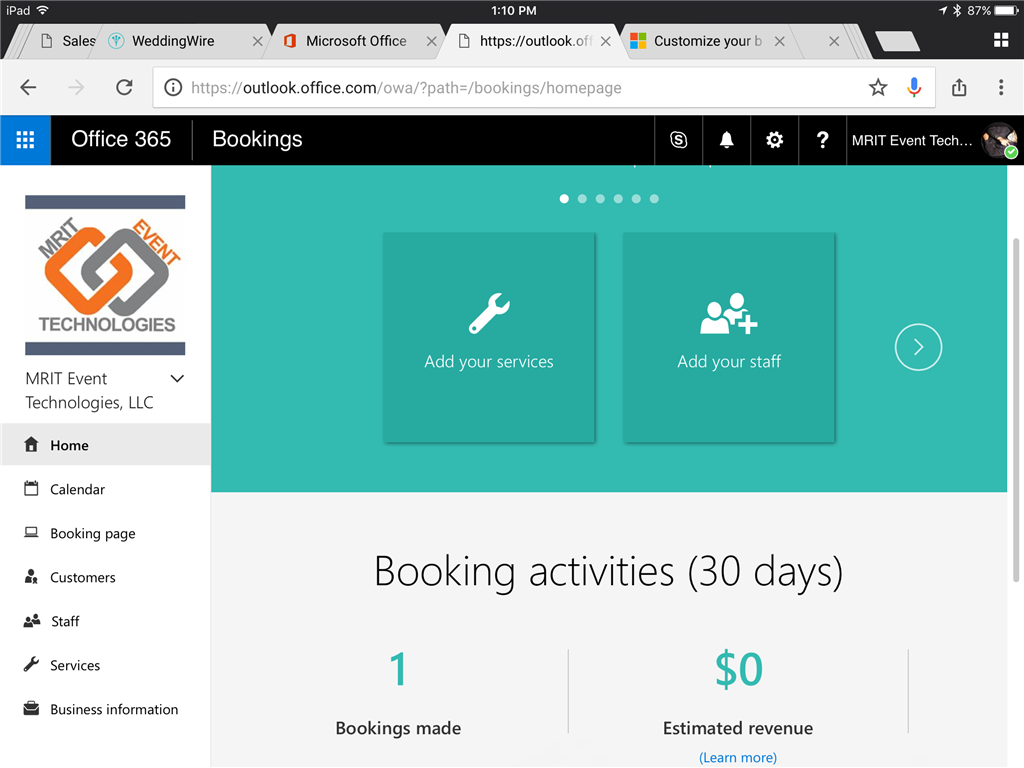Reload the page with the refresh icon
This screenshot has height=768, width=1024.
pos(124,88)
